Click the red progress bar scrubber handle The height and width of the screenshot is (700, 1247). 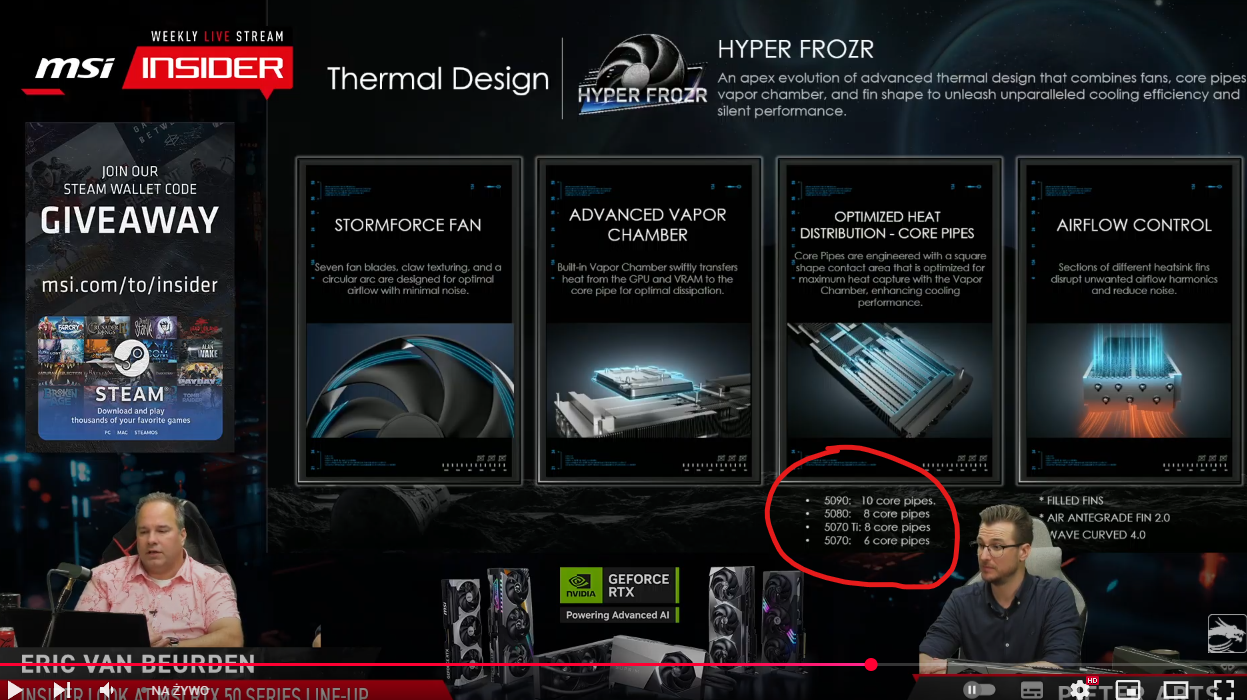pyautogui.click(x=871, y=664)
